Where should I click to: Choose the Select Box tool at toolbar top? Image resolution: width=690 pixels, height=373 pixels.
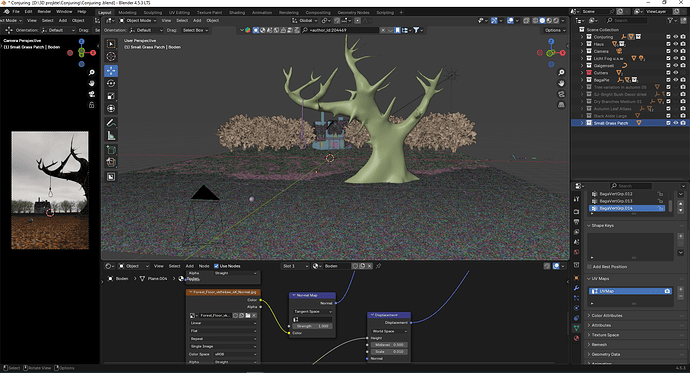(x=111, y=44)
